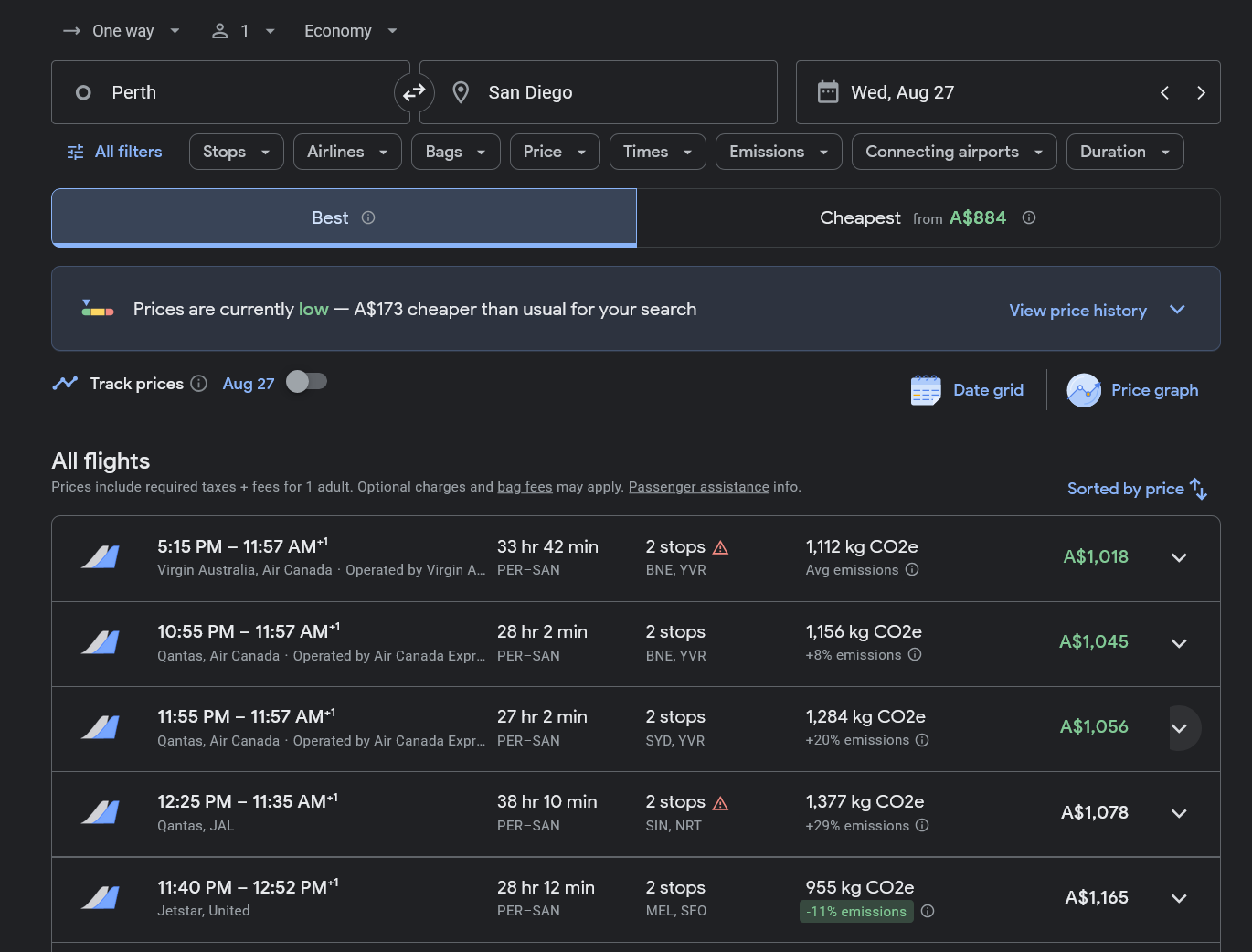Open the Times filter dropdown
This screenshot has height=952, width=1252.
658,152
